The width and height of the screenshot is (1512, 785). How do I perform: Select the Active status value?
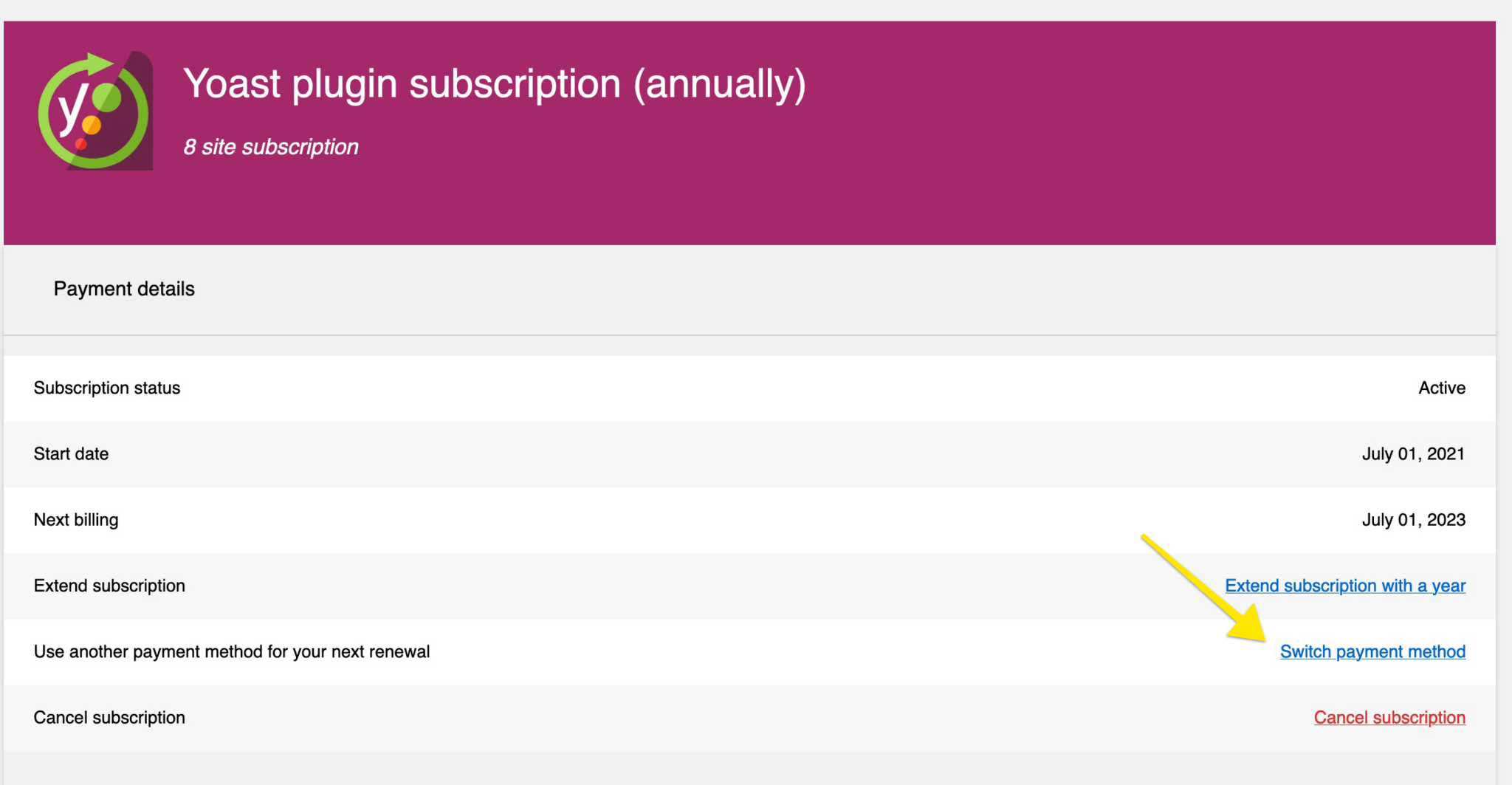click(1441, 388)
